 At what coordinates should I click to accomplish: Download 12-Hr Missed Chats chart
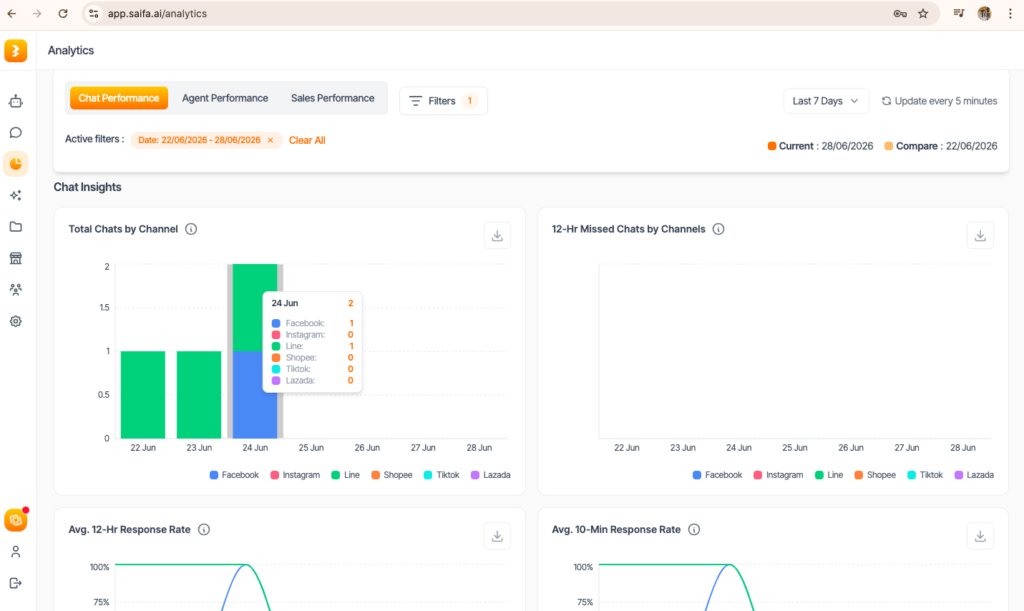click(x=980, y=236)
